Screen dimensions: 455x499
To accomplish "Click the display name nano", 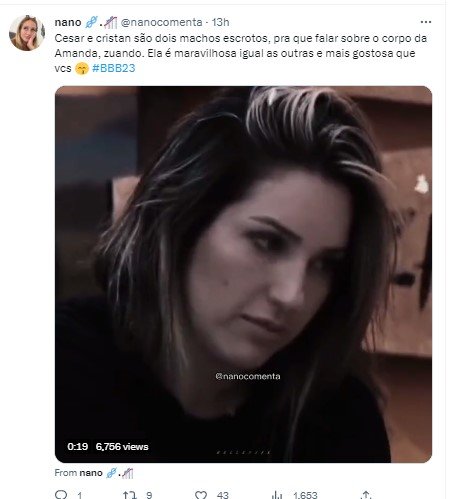I will click(x=68, y=22).
